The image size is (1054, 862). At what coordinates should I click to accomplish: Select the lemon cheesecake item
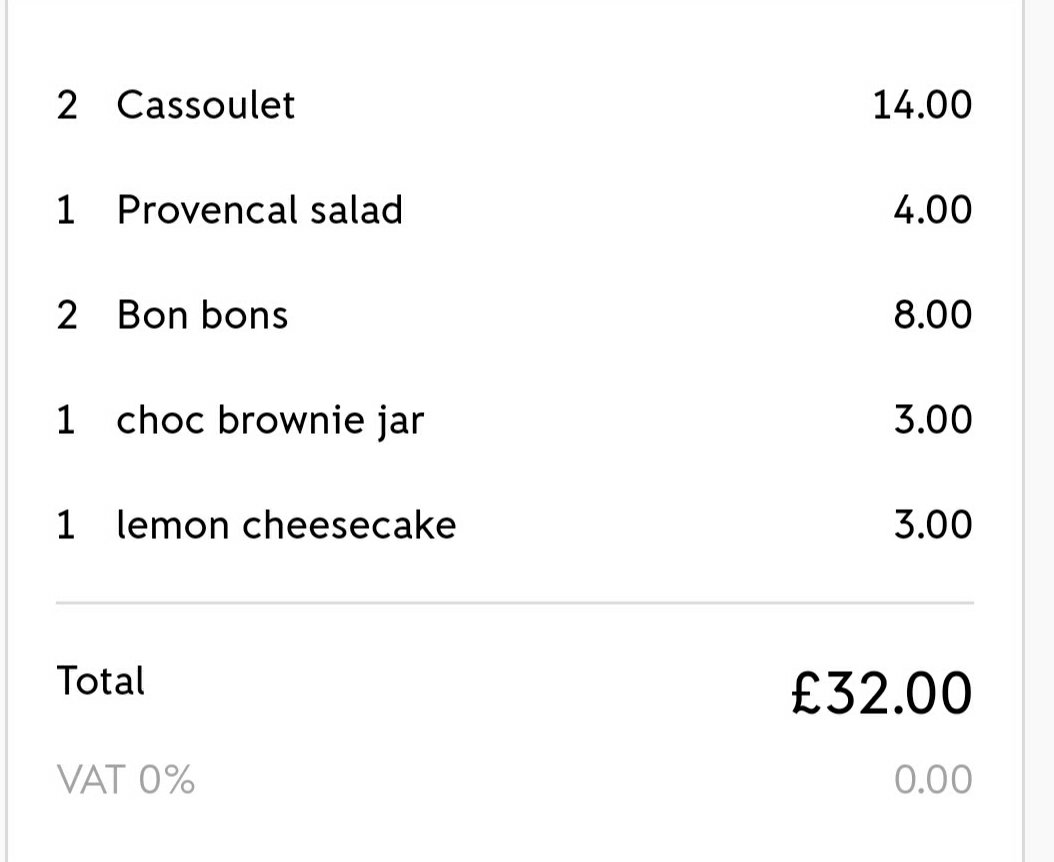click(x=286, y=525)
